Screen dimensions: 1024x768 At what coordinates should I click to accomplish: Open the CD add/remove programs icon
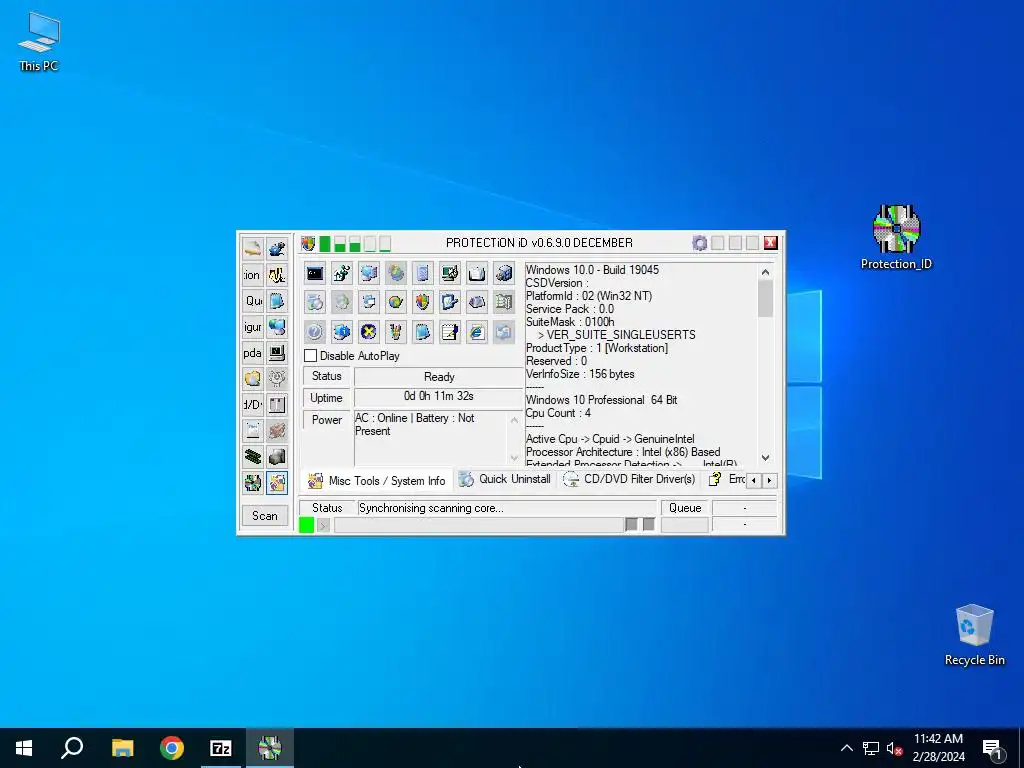pos(315,302)
